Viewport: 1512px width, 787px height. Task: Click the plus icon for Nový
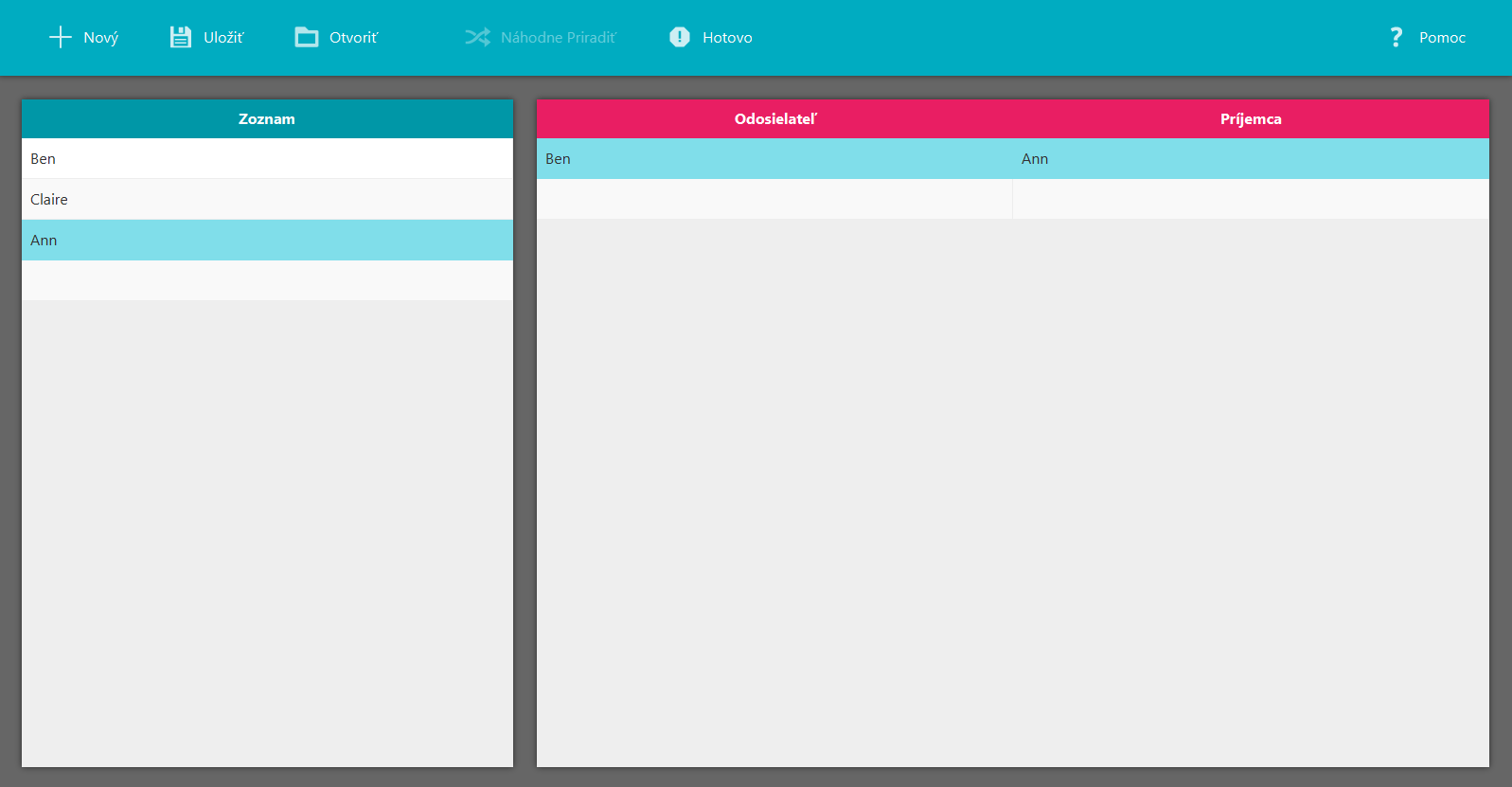61,37
